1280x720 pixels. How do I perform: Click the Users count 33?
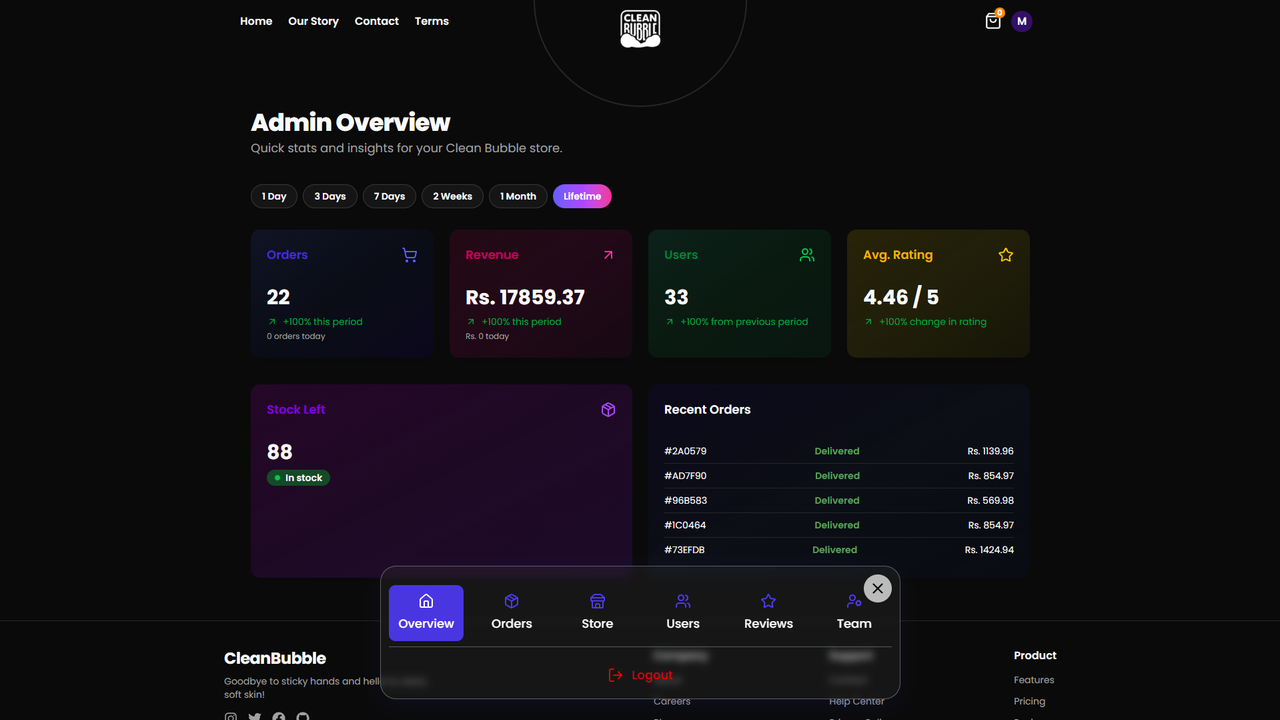coord(677,297)
